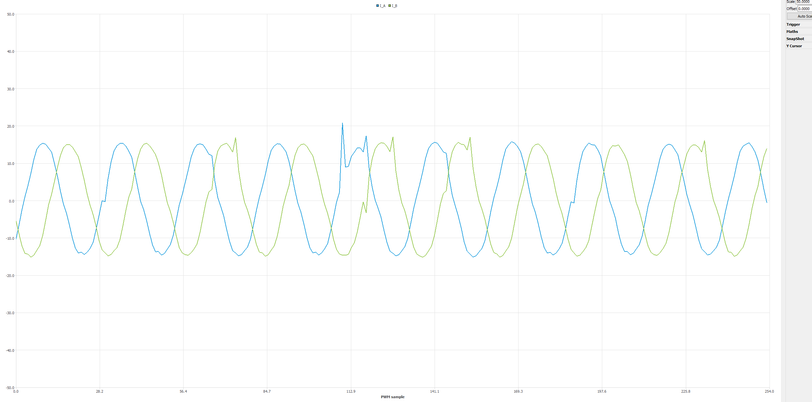Screen dimensions: 812x402
Task: Click the blue I_A legend marker
Action: (x=378, y=5)
